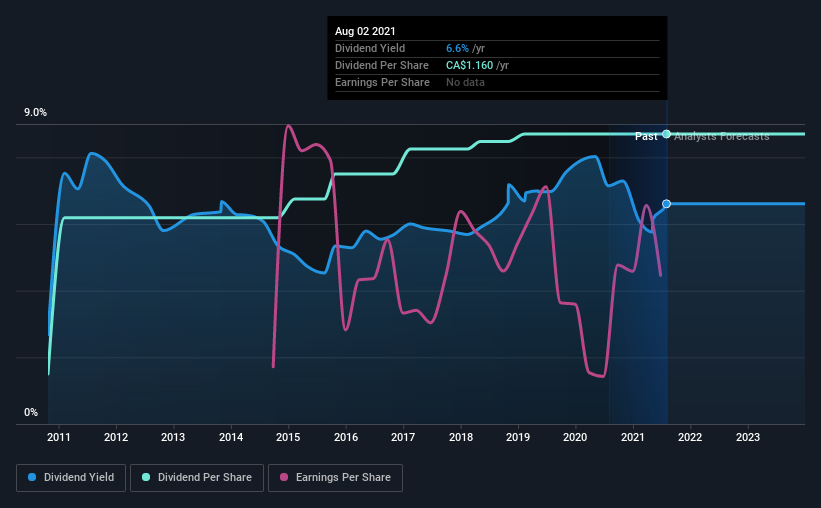This screenshot has height=508, width=821.
Task: Click the 2015 label on the x-axis
Action: [x=288, y=437]
